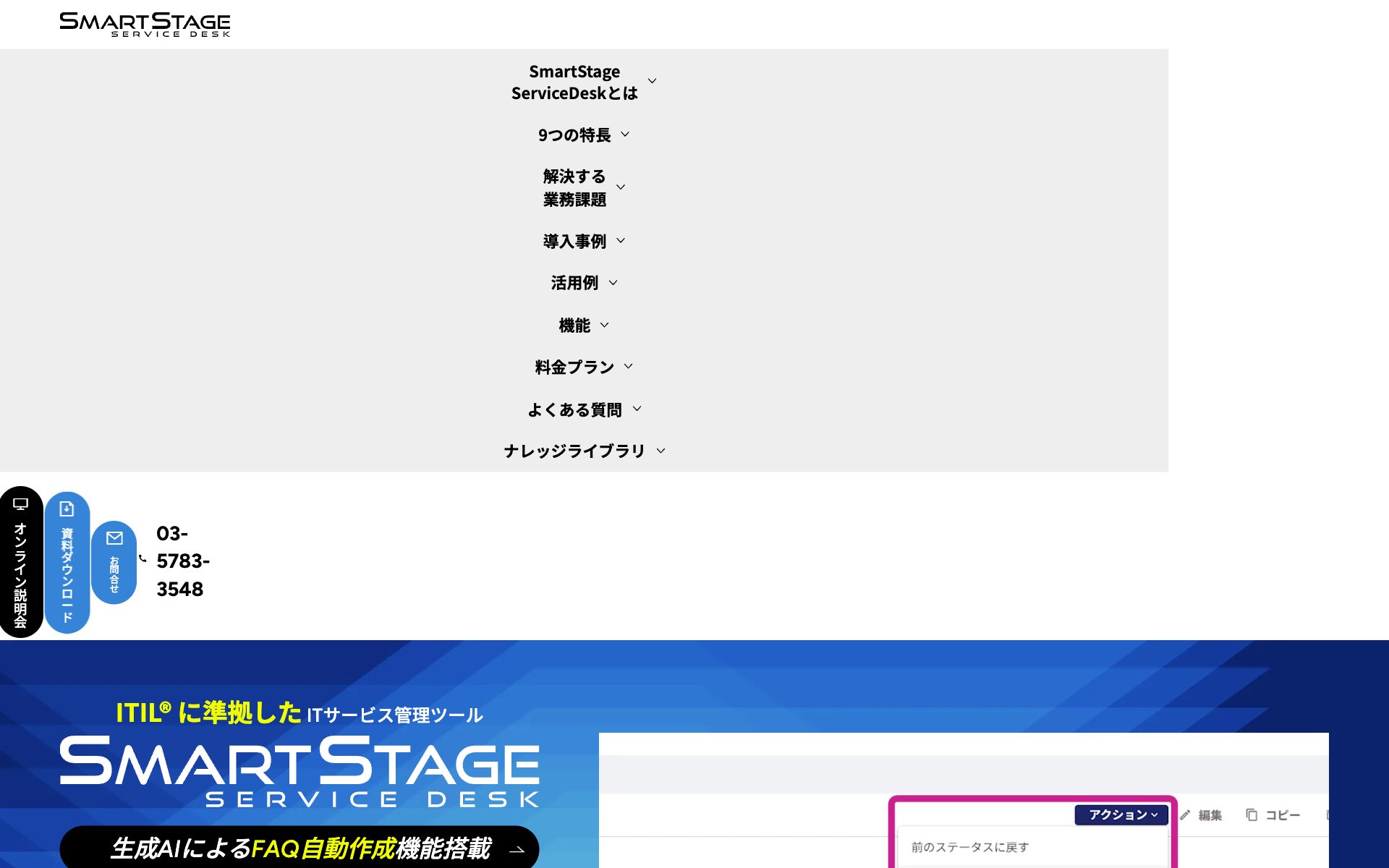Open the 機能 menu item
The width and height of the screenshot is (1389, 868).
click(x=574, y=325)
